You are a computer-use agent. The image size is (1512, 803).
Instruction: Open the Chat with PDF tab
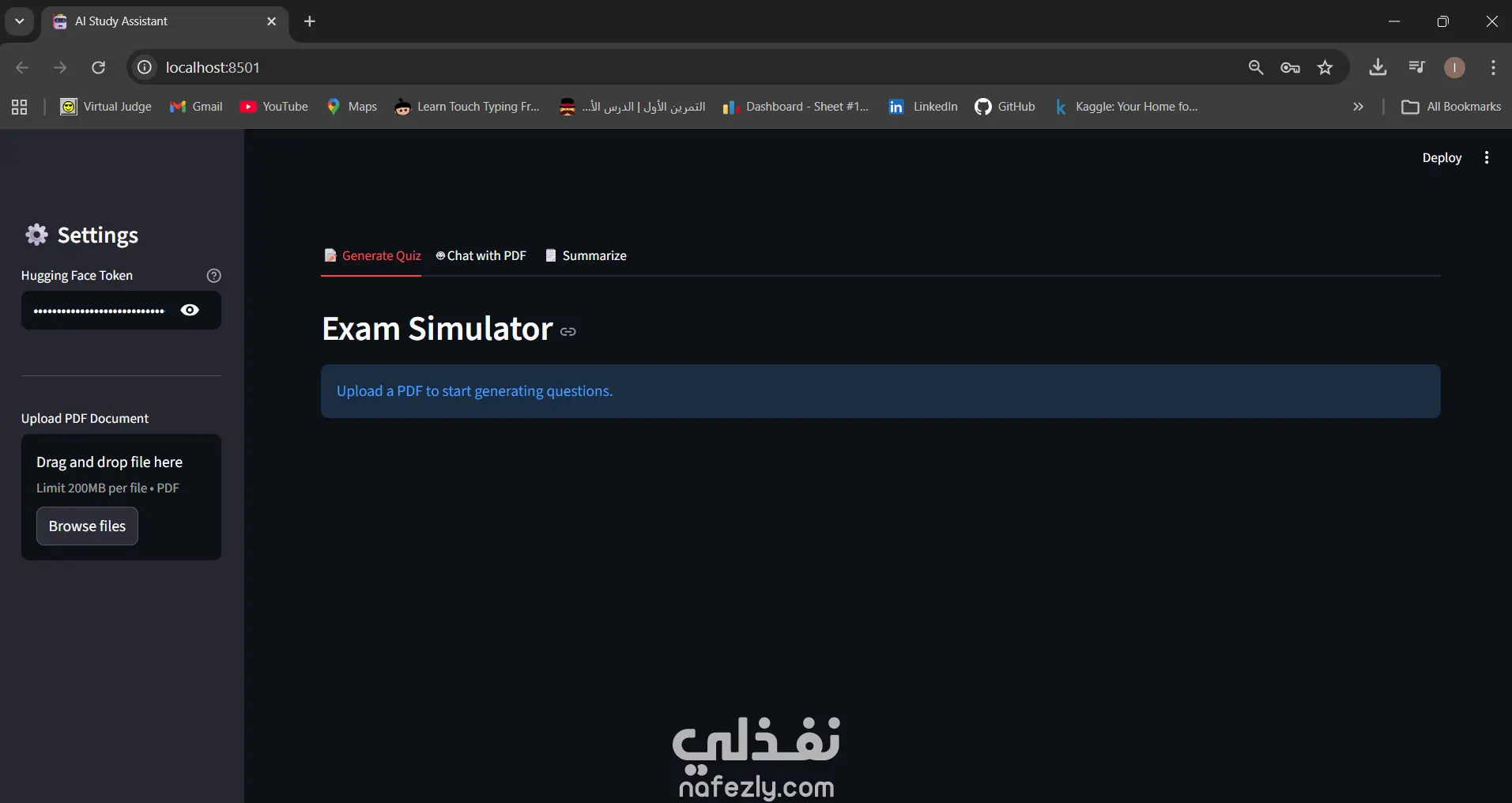tap(481, 255)
